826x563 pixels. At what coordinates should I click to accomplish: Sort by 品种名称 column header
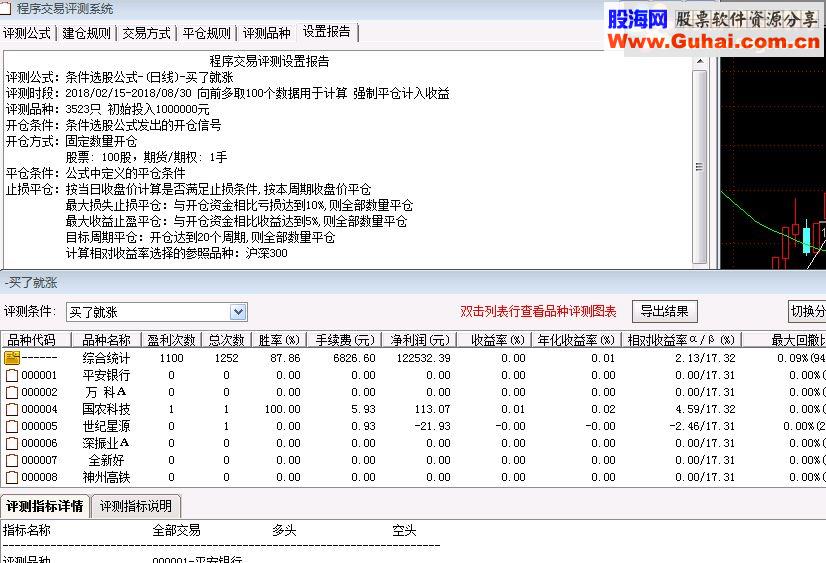107,340
